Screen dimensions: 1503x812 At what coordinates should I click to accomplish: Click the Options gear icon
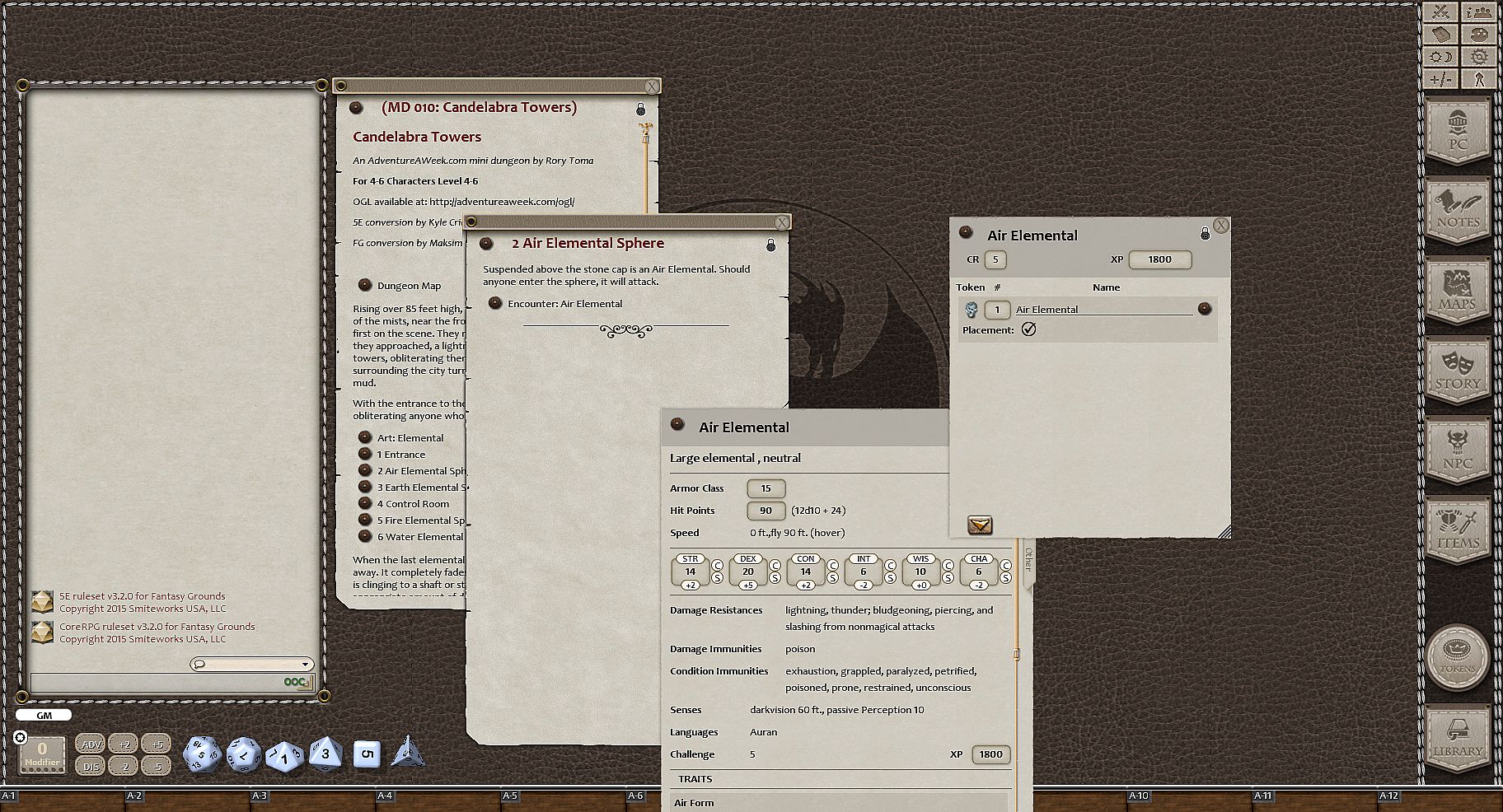1480,57
